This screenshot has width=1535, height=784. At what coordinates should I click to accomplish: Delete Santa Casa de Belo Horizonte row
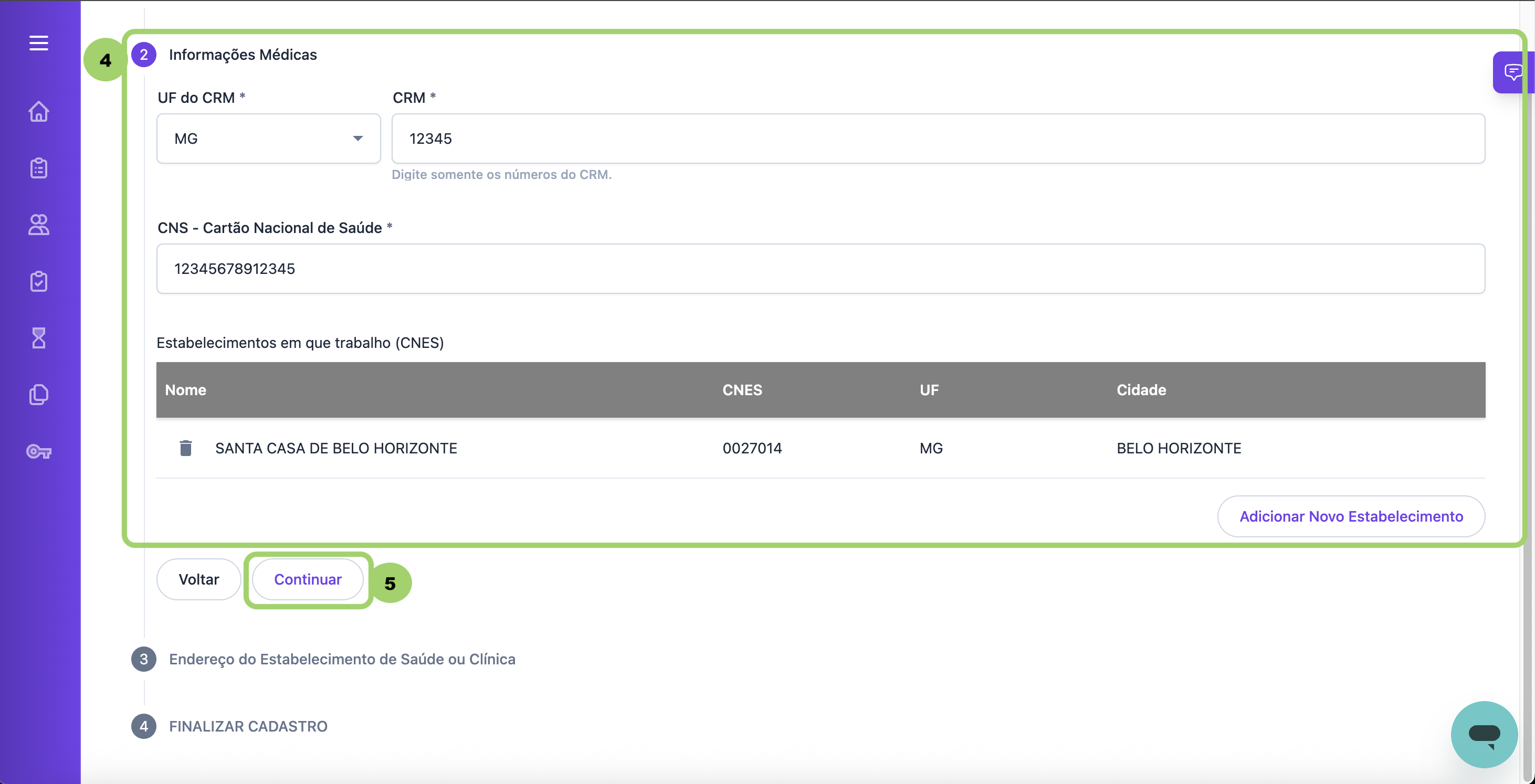click(x=185, y=448)
